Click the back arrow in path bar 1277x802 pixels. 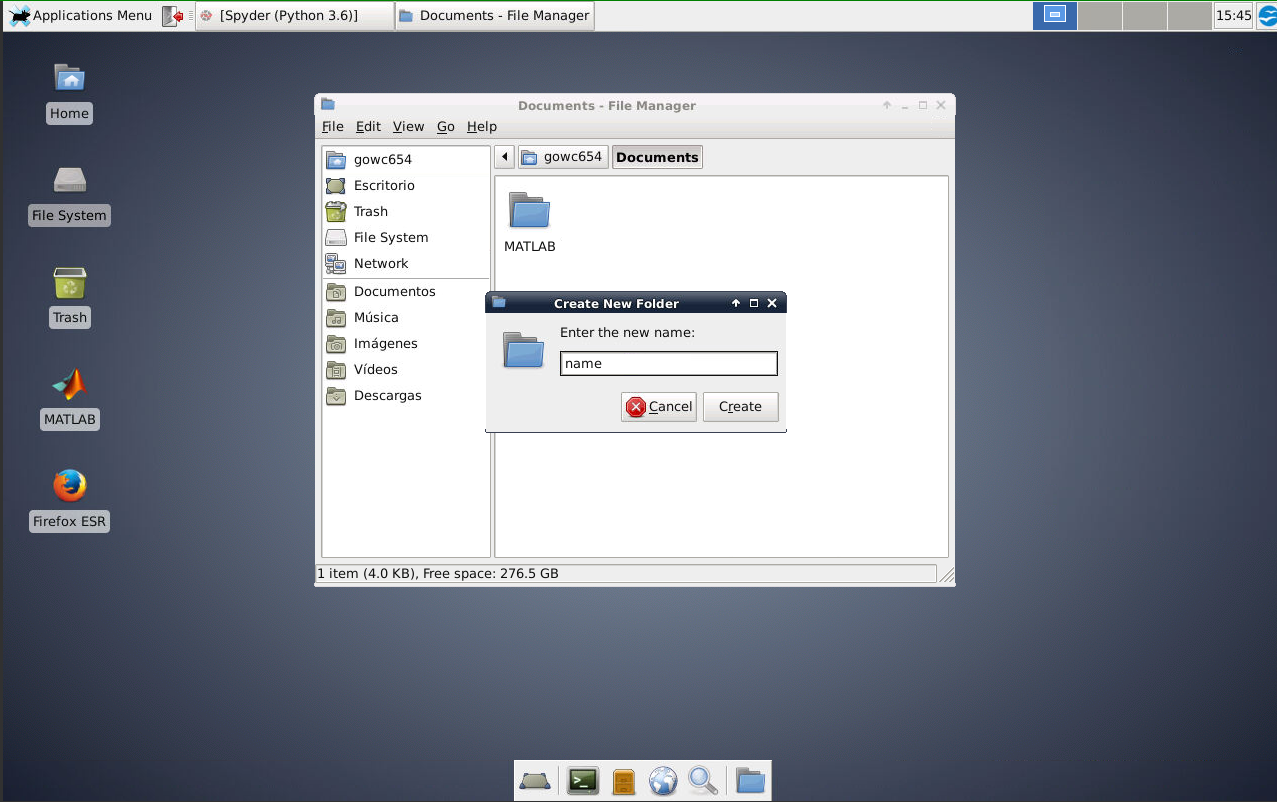click(x=505, y=157)
